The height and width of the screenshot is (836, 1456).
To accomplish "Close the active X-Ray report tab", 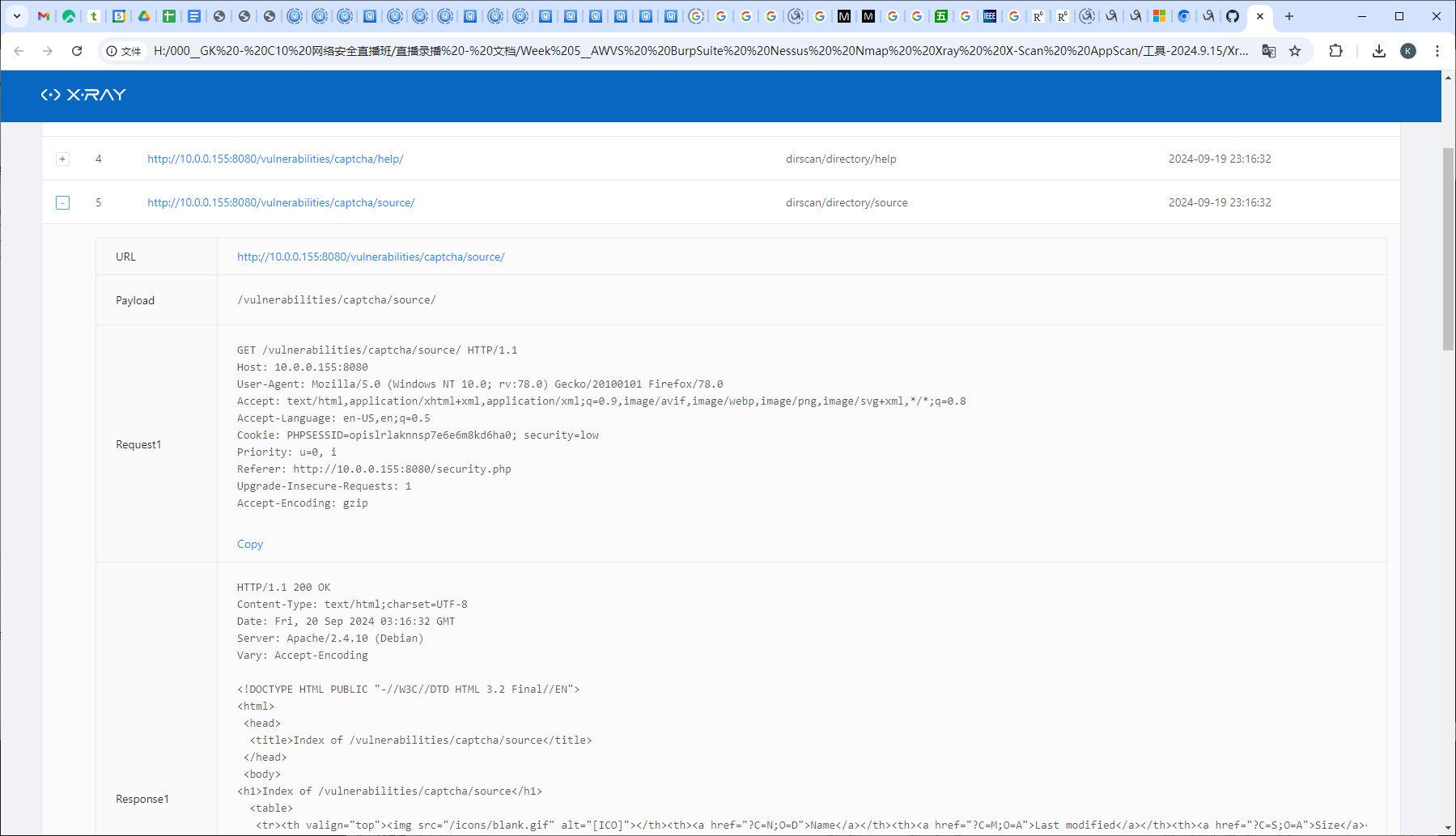I will pyautogui.click(x=1260, y=16).
